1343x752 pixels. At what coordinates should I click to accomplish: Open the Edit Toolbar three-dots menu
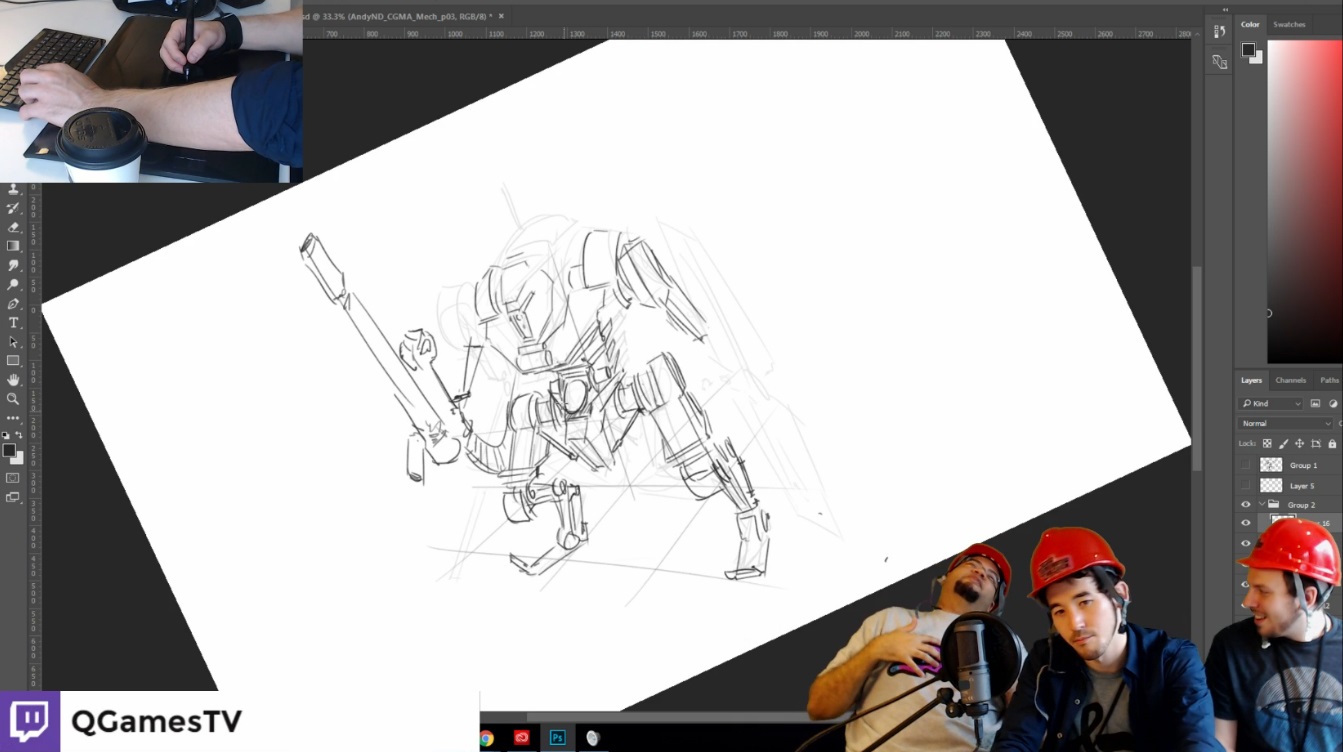[13, 417]
